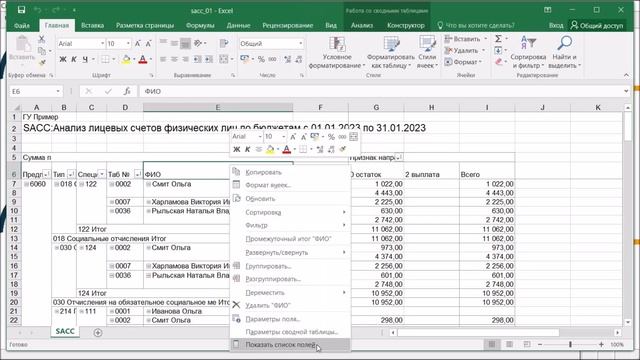Choose Копировать in context menu
Viewport: 640px width, 360px height.
coord(290,172)
